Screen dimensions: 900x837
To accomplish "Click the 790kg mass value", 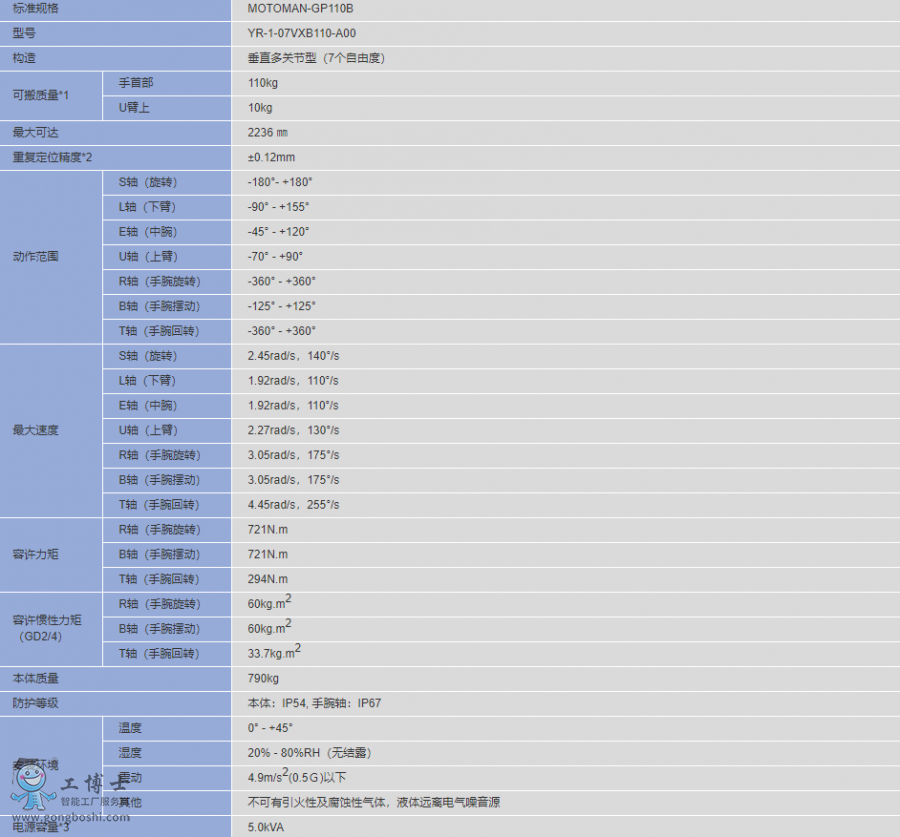I will (x=263, y=678).
